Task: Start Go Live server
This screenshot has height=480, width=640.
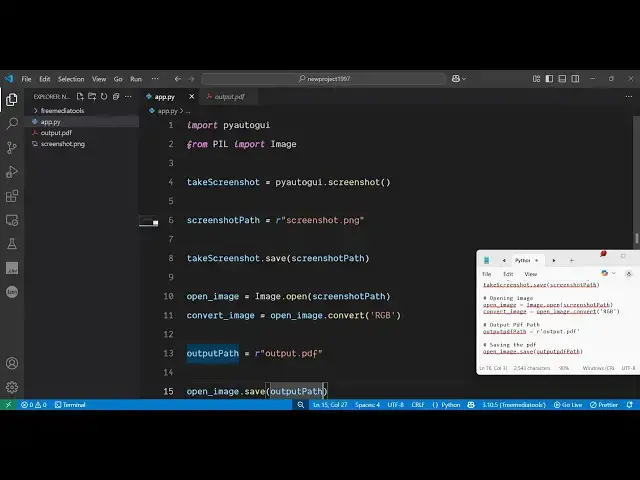Action: tap(568, 404)
